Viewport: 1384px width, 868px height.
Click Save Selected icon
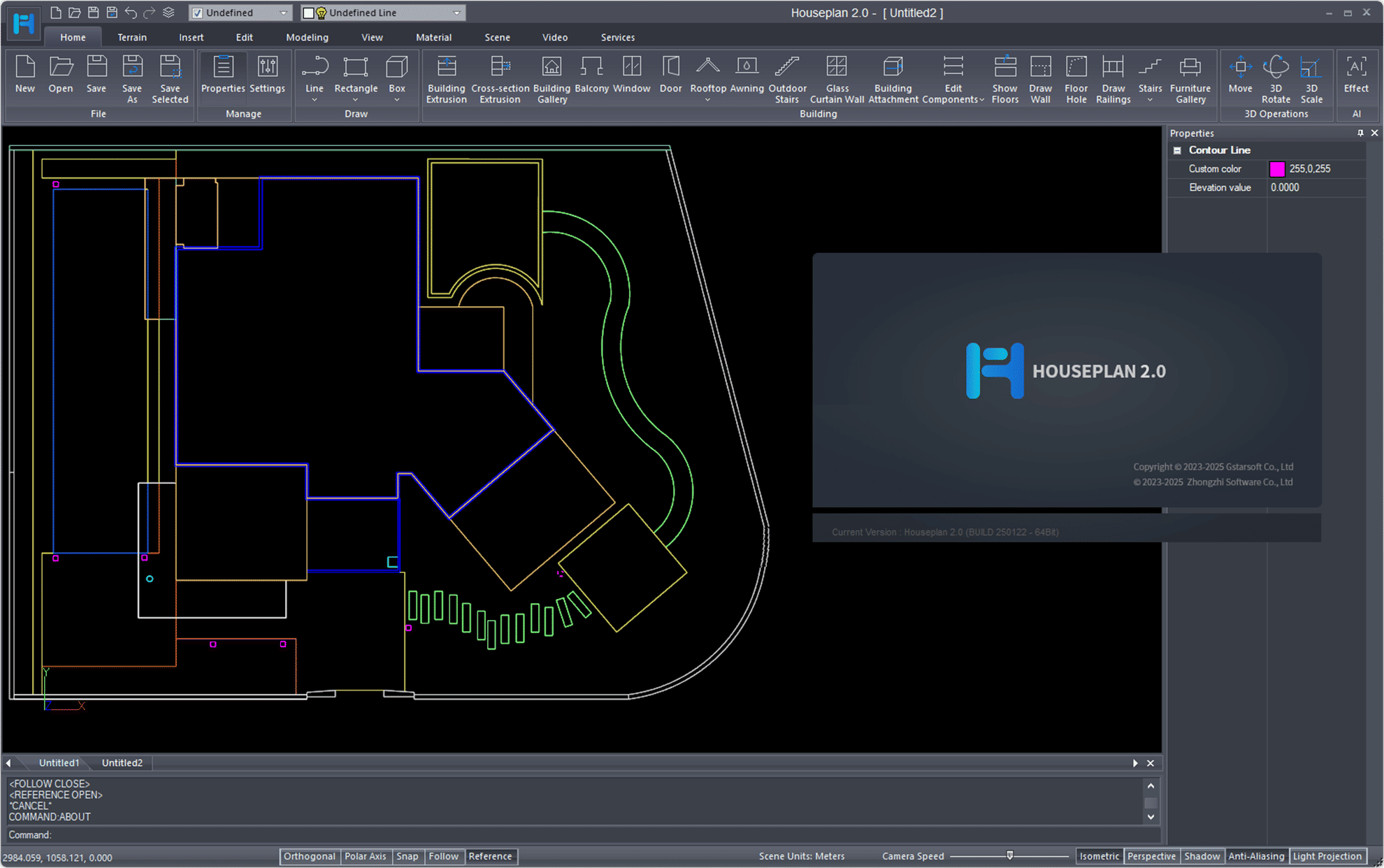[x=170, y=79]
